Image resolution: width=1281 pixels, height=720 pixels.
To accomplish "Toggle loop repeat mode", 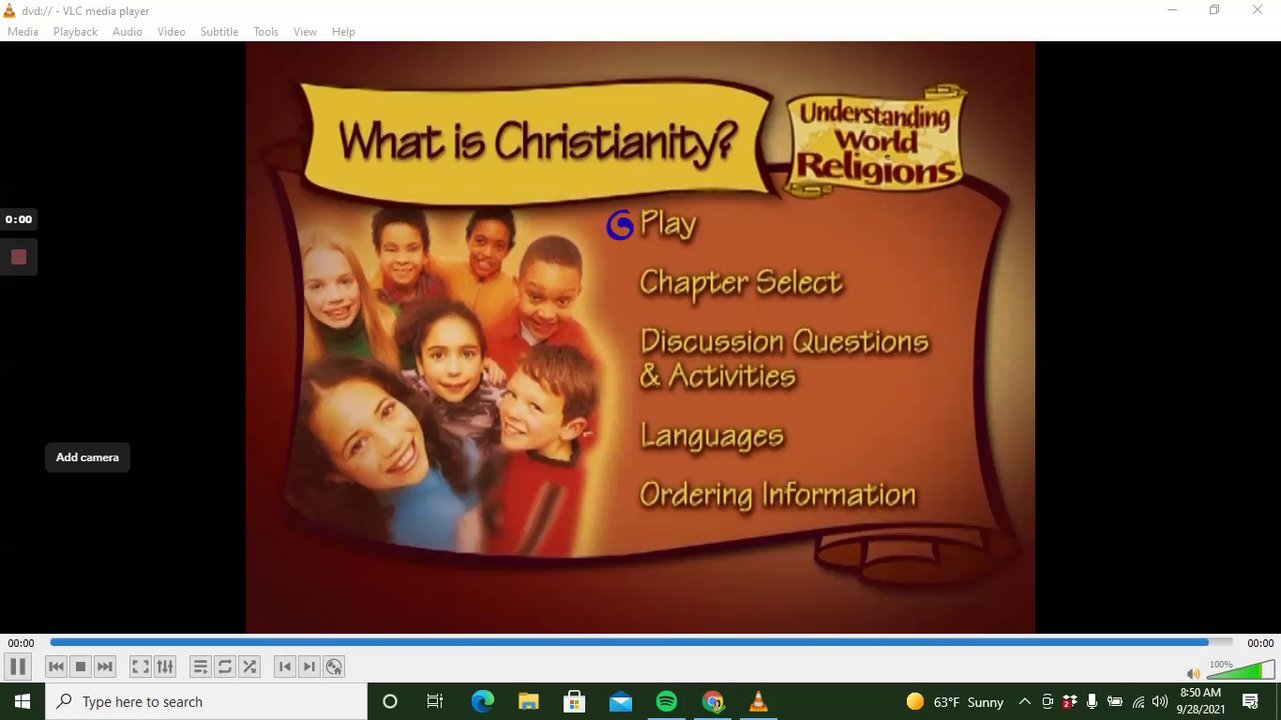I will click(x=225, y=666).
